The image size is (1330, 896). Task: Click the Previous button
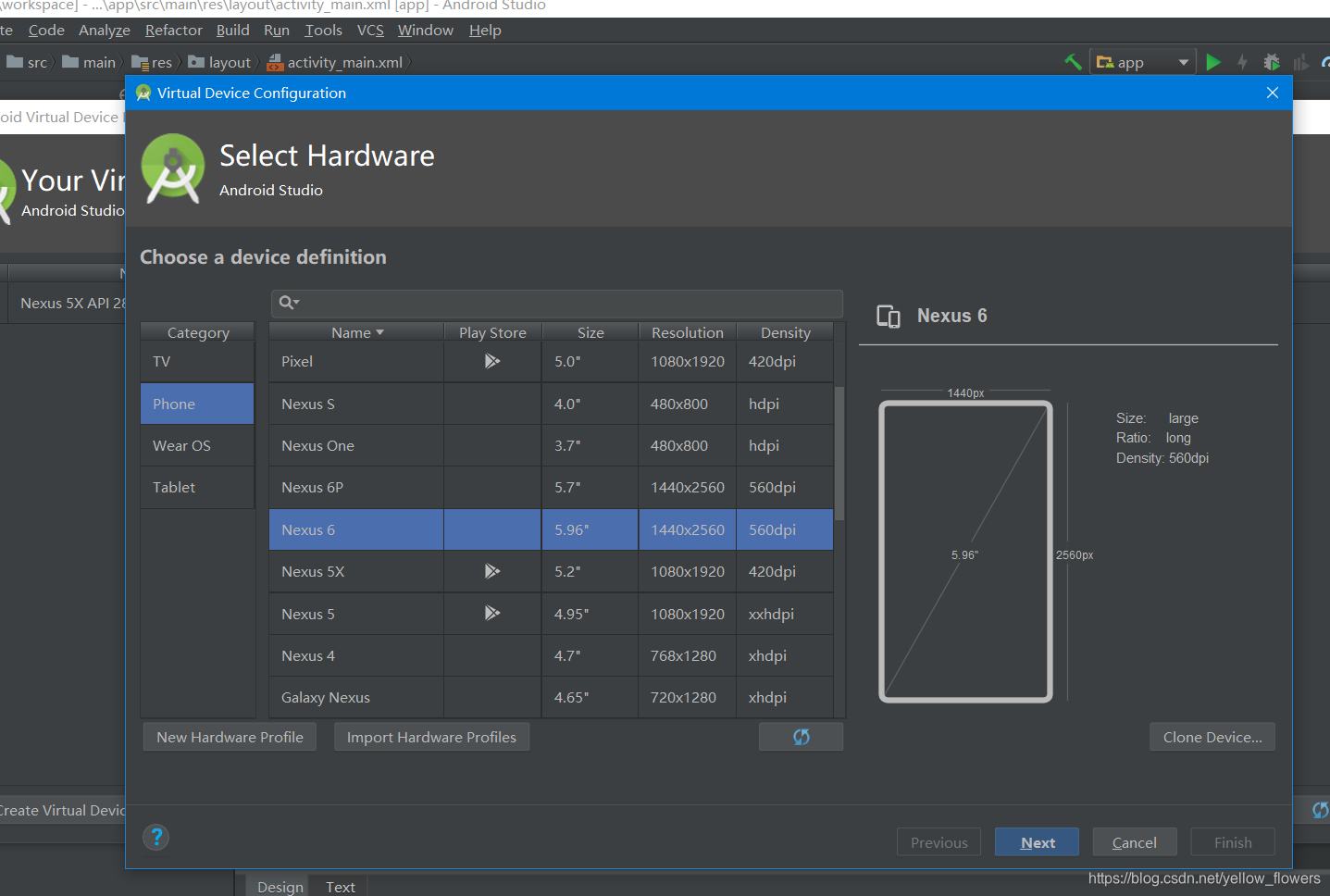pos(938,842)
